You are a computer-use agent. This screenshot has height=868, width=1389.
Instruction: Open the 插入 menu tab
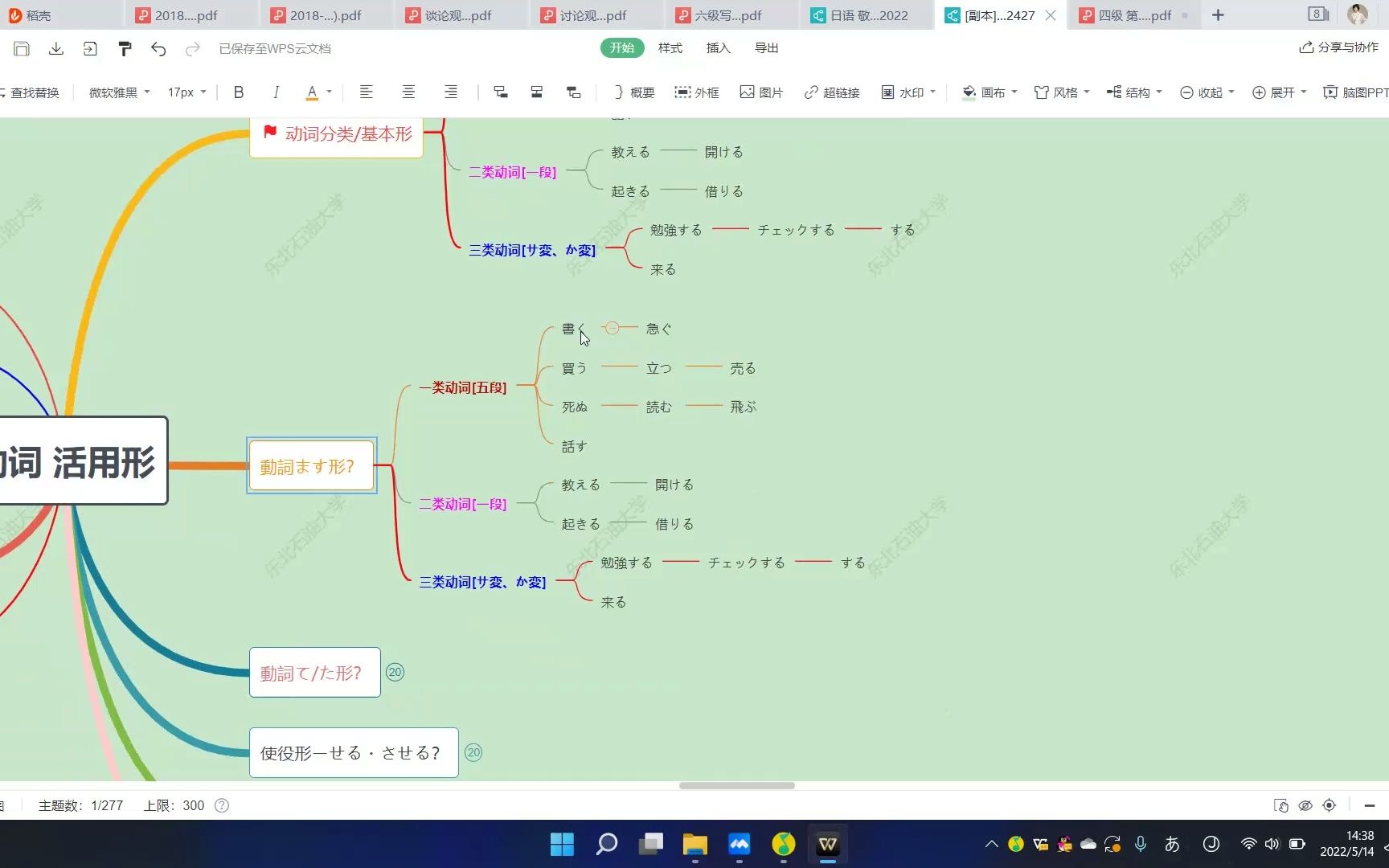tap(718, 47)
